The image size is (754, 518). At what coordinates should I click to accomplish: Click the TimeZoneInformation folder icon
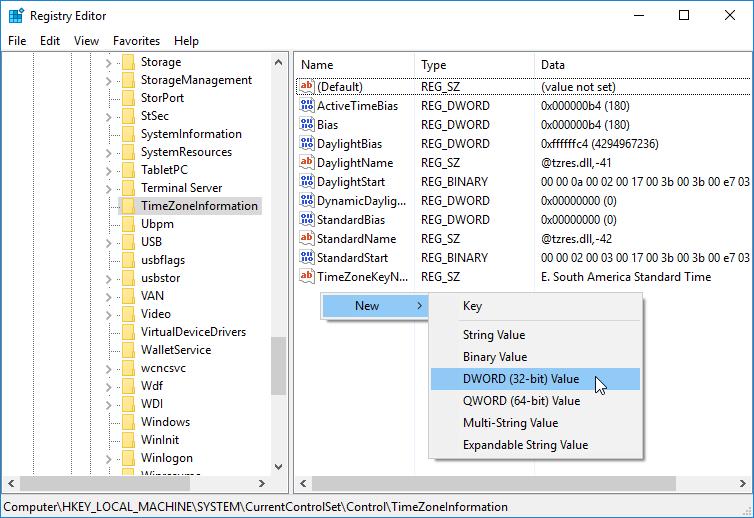(128, 206)
